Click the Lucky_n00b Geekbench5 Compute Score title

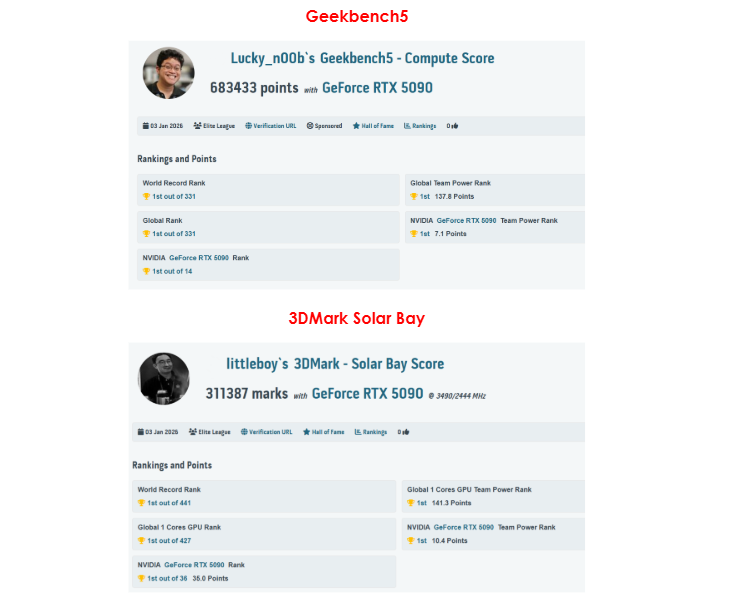(362, 58)
